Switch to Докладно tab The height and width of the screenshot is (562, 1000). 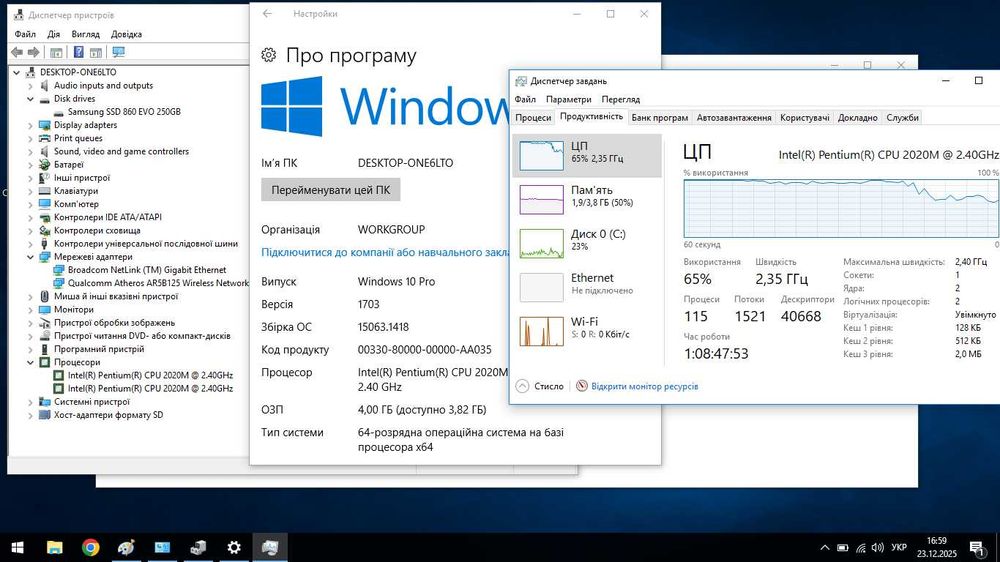point(857,117)
